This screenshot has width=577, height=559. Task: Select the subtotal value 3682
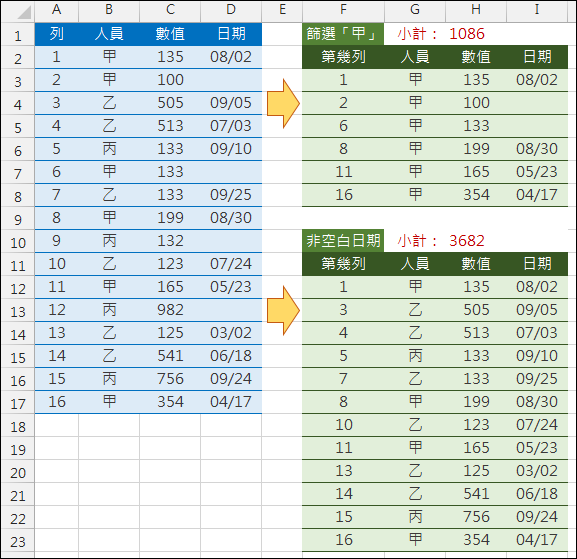coord(467,241)
